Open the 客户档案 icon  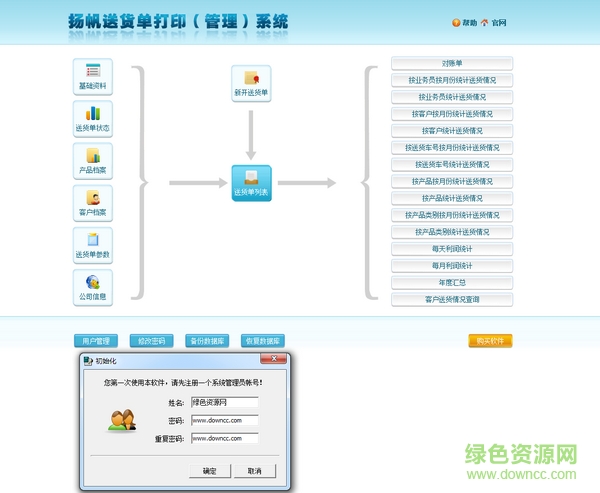(x=93, y=203)
